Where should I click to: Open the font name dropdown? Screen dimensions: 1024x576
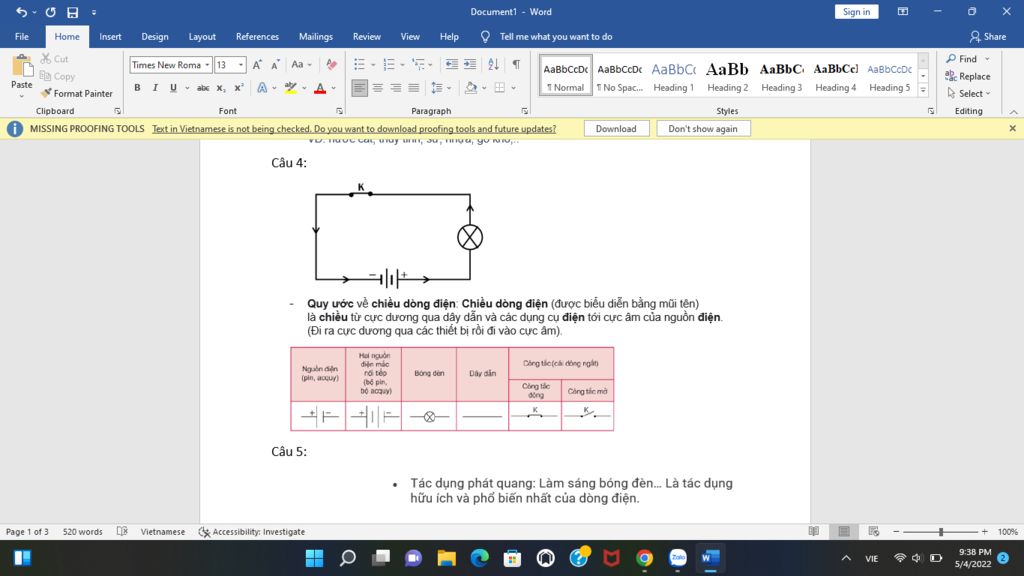click(x=207, y=65)
